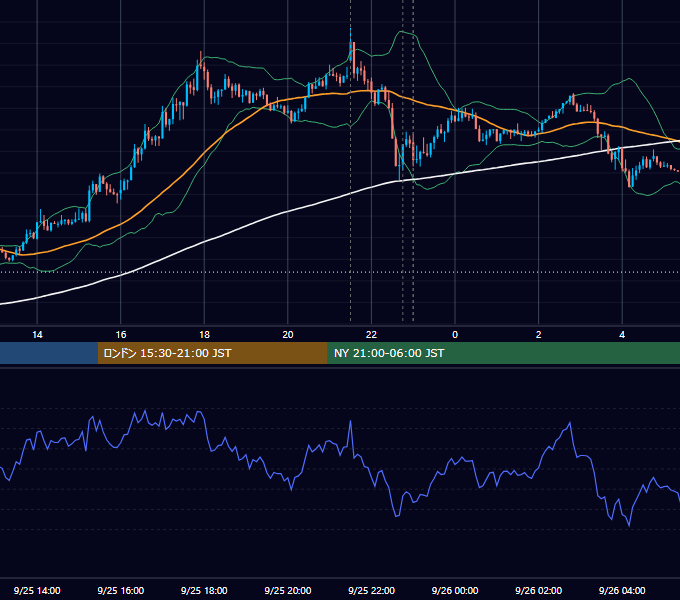Click hour label 16 on chart axis
This screenshot has width=680, height=600.
pos(121,335)
